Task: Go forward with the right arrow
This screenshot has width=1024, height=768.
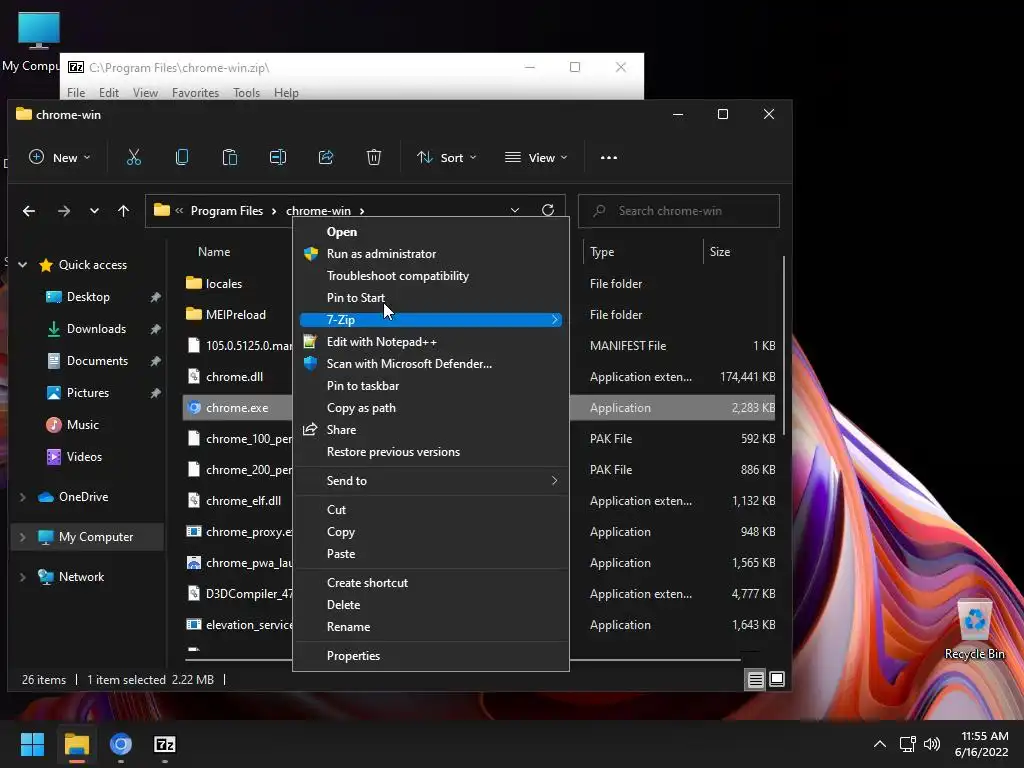Action: click(x=63, y=211)
